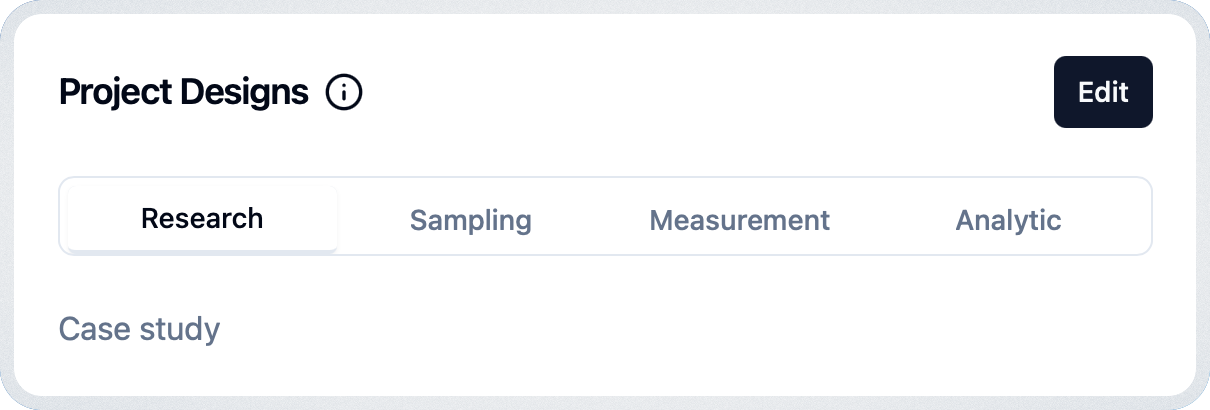The height and width of the screenshot is (410, 1210).
Task: Return to the Research design tab
Action: click(x=202, y=218)
